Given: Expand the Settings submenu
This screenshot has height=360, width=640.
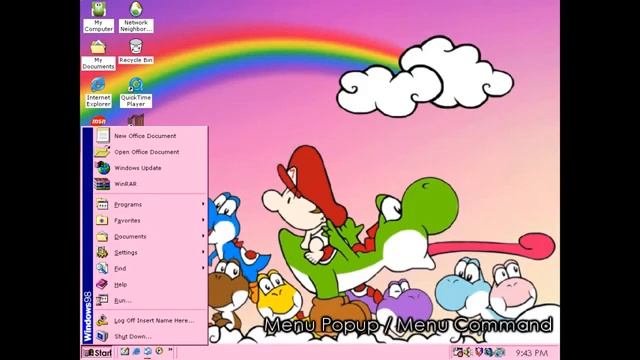Looking at the screenshot, I should pos(151,252).
